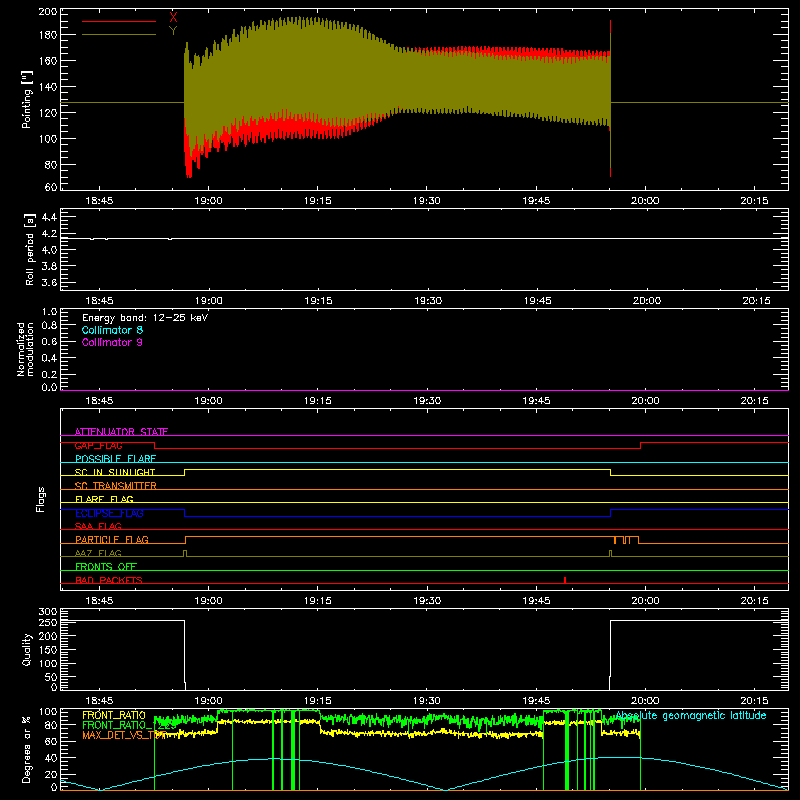The width and height of the screenshot is (800, 800).
Task: Select the SC_IN_SUNLIGHT flag label
Action: click(115, 472)
